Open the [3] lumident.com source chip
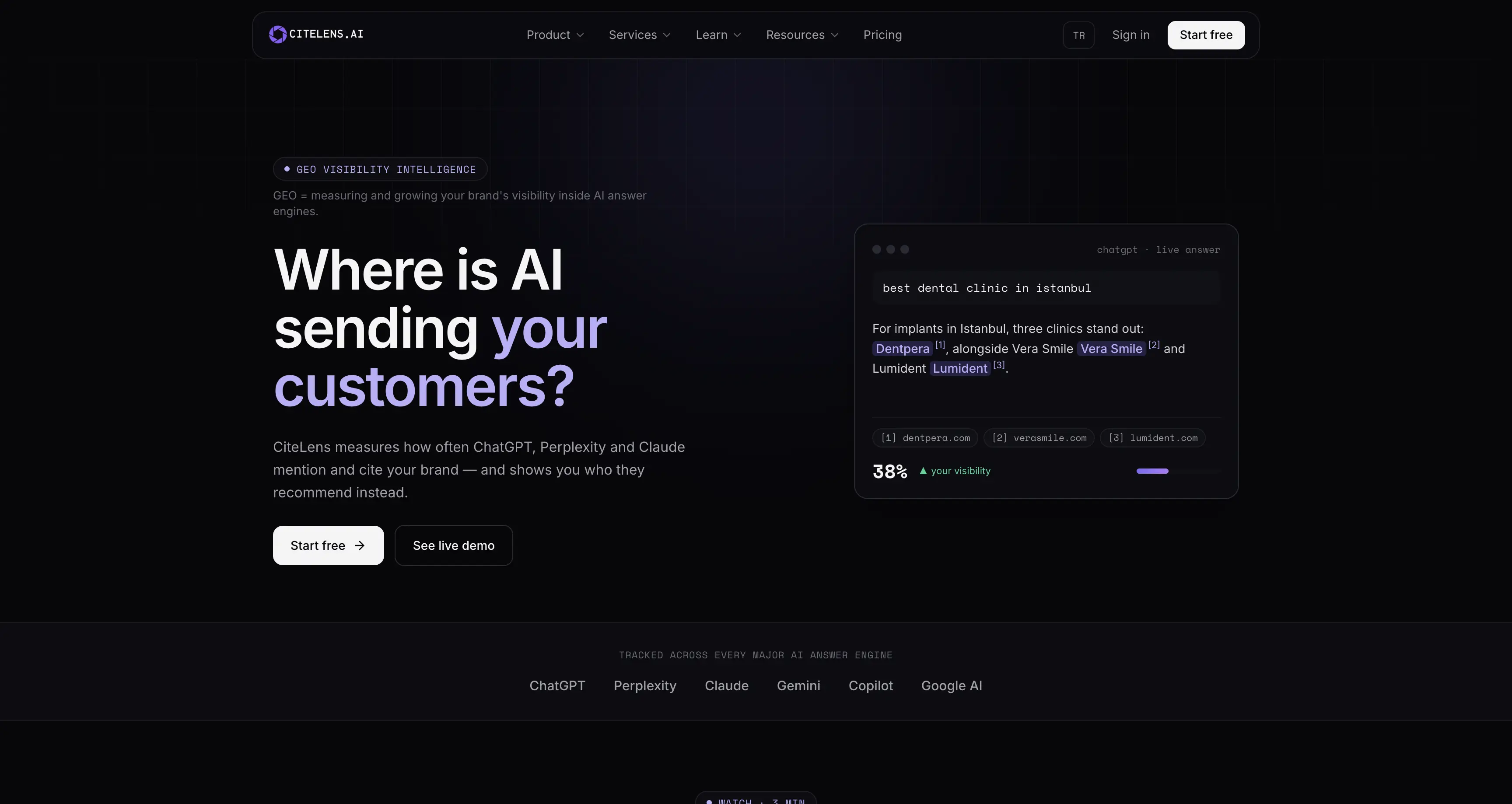Screen dimensions: 1512x804 click(x=1153, y=438)
